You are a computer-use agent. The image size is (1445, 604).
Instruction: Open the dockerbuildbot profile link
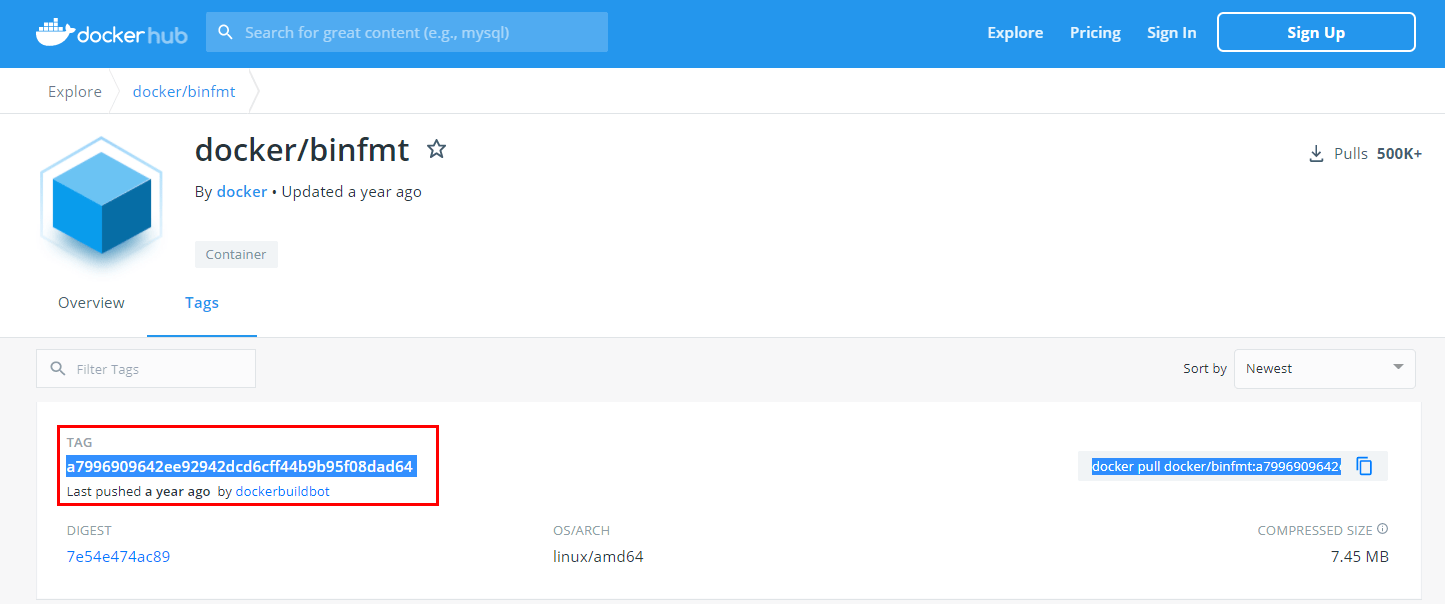pyautogui.click(x=282, y=491)
